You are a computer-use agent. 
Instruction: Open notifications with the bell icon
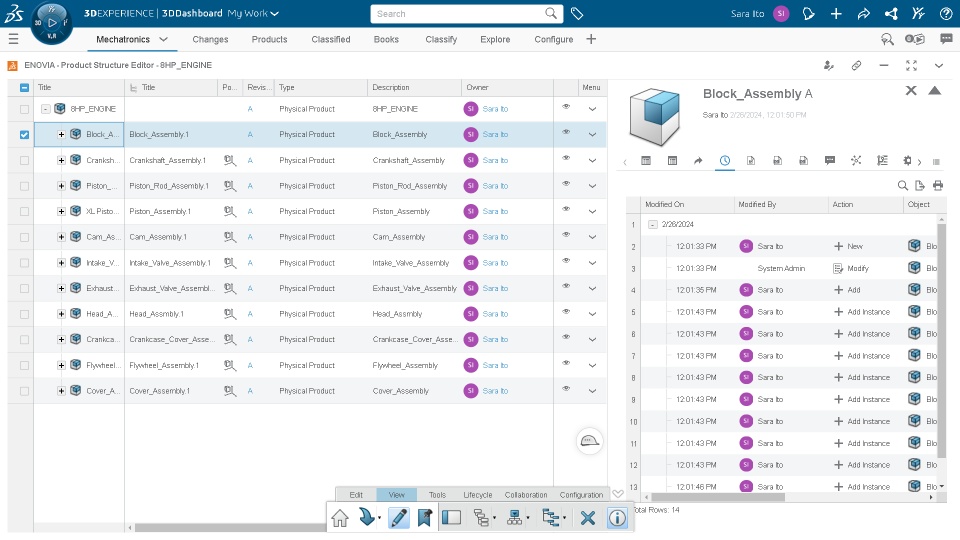[809, 14]
